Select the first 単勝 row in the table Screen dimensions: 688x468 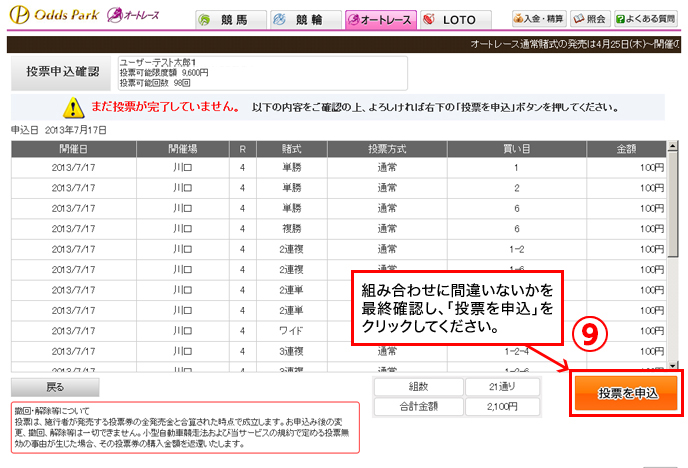pos(340,168)
